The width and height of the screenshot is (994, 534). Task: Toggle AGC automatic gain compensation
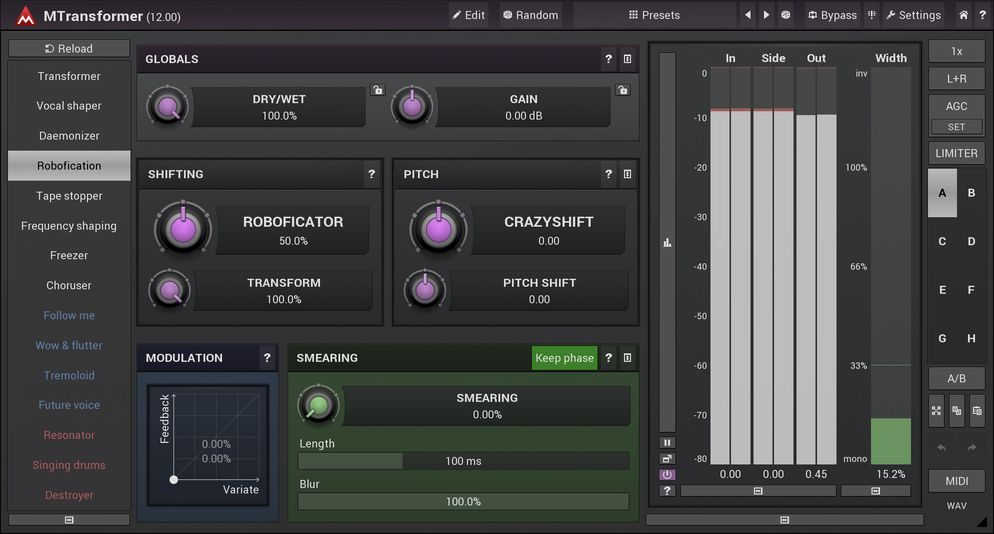pos(957,106)
